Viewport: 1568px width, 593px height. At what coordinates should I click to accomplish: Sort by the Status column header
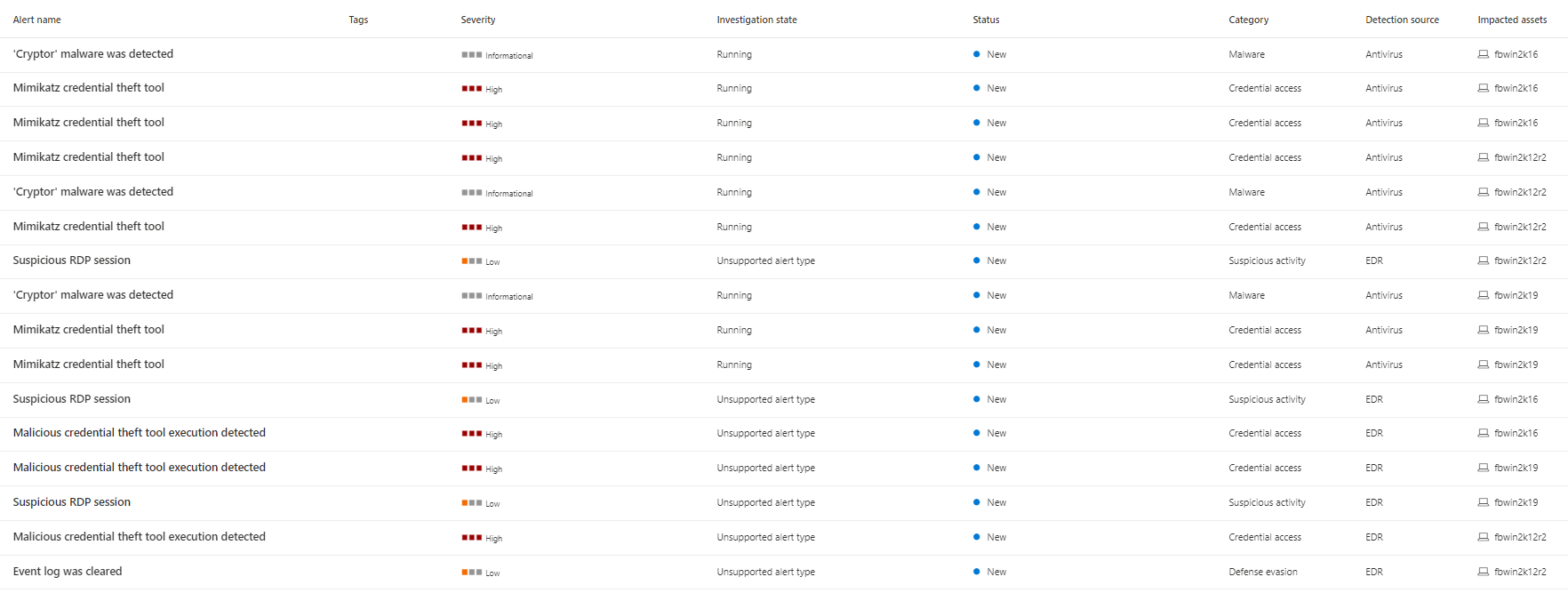[986, 20]
